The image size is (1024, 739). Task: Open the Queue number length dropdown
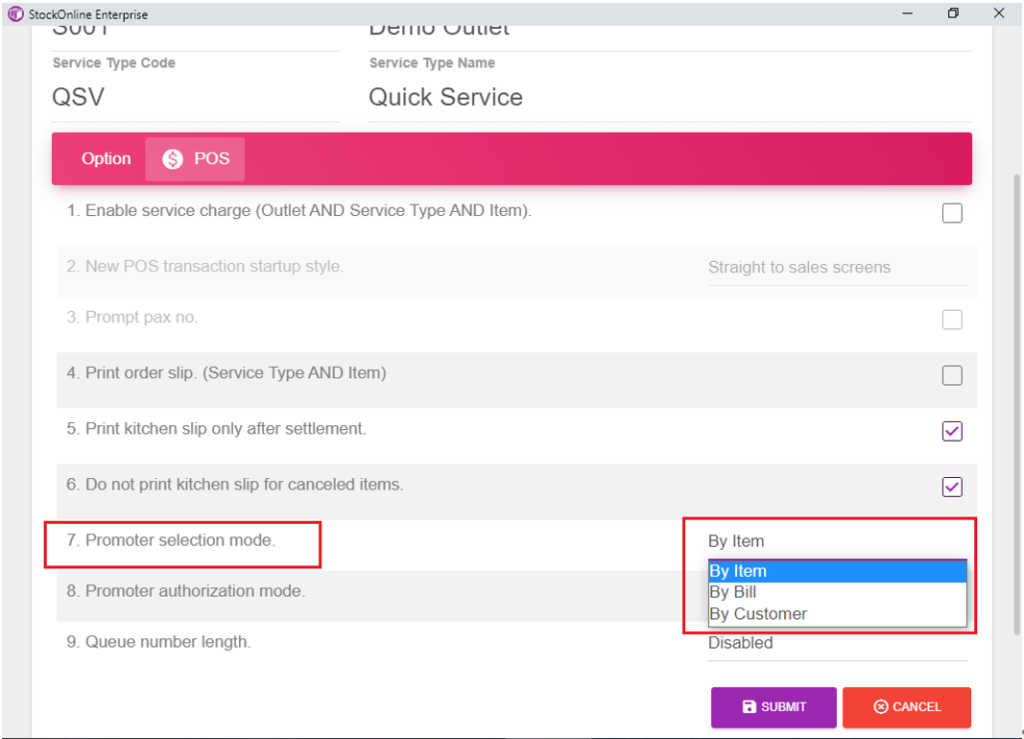(x=836, y=643)
